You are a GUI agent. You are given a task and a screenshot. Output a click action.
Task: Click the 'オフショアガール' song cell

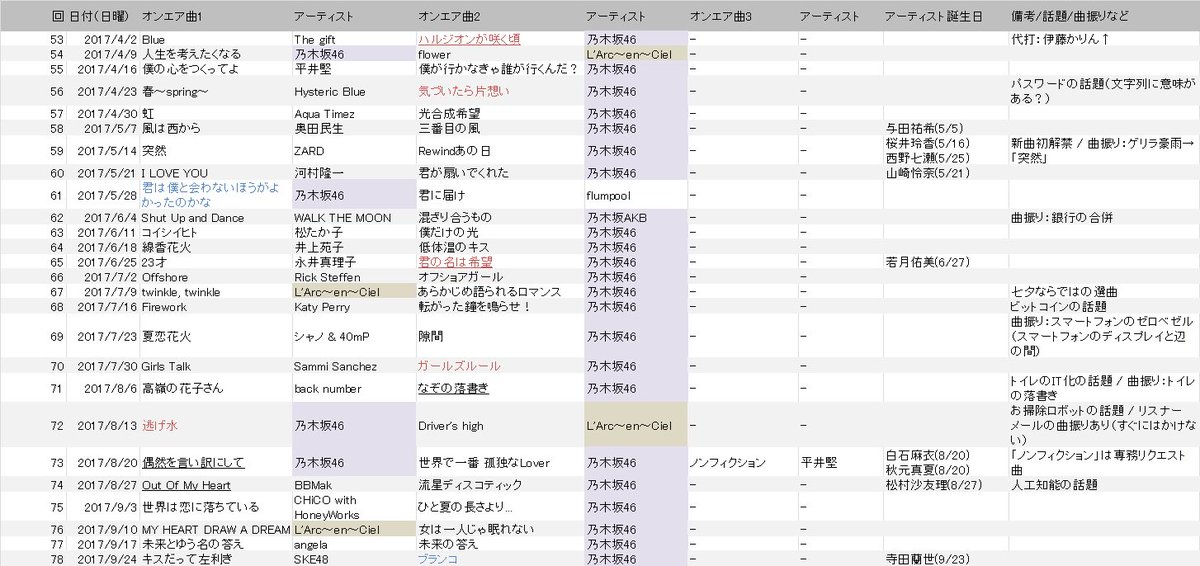coord(461,277)
